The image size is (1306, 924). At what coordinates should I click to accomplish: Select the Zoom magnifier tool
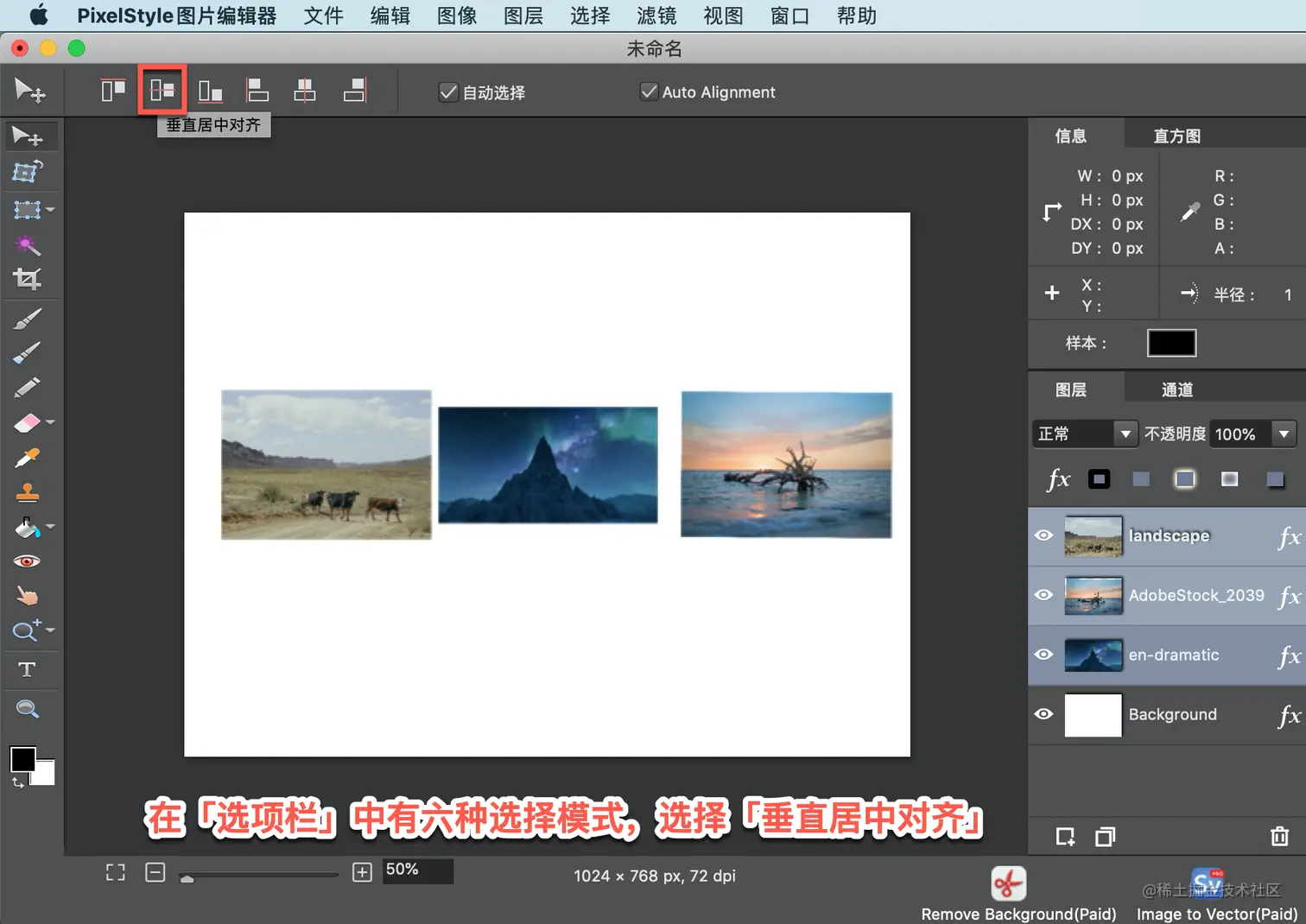27,709
